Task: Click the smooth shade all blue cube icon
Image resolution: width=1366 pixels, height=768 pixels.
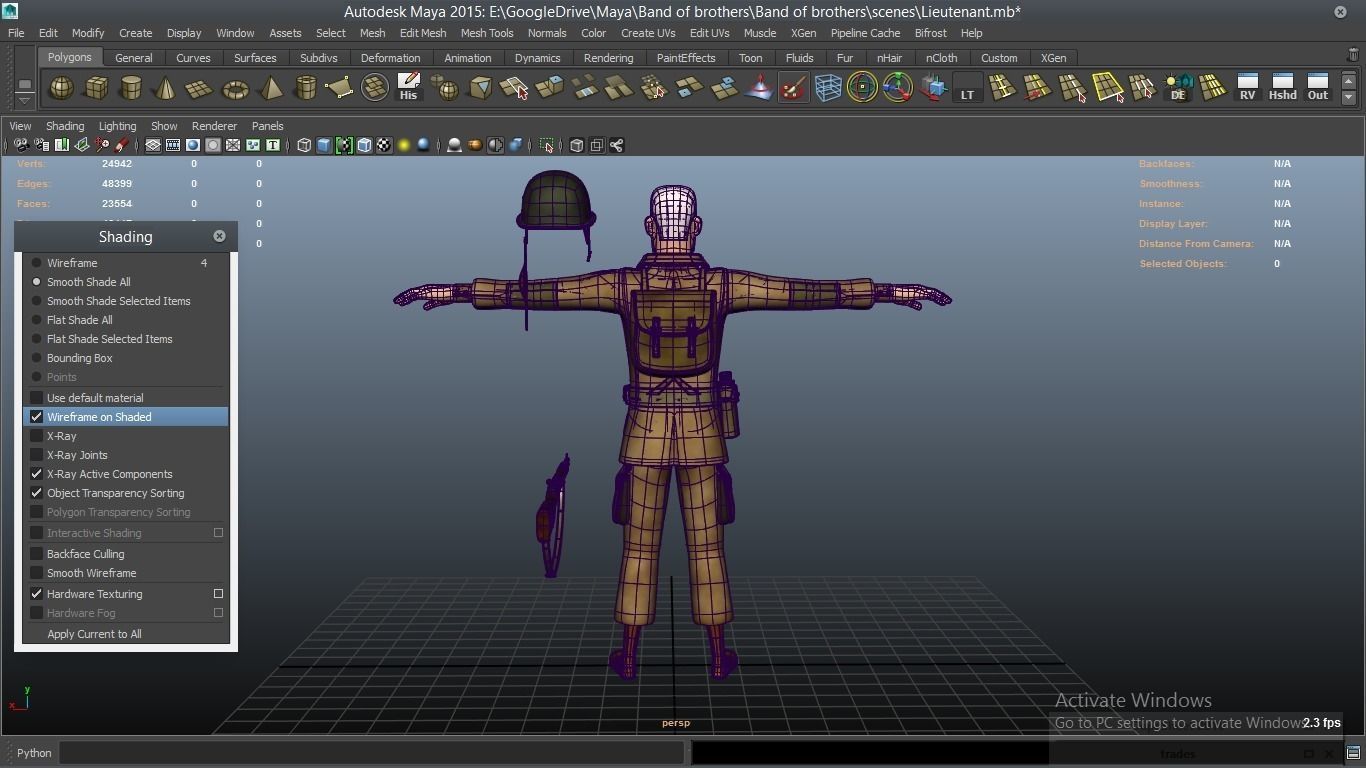Action: pyautogui.click(x=324, y=146)
